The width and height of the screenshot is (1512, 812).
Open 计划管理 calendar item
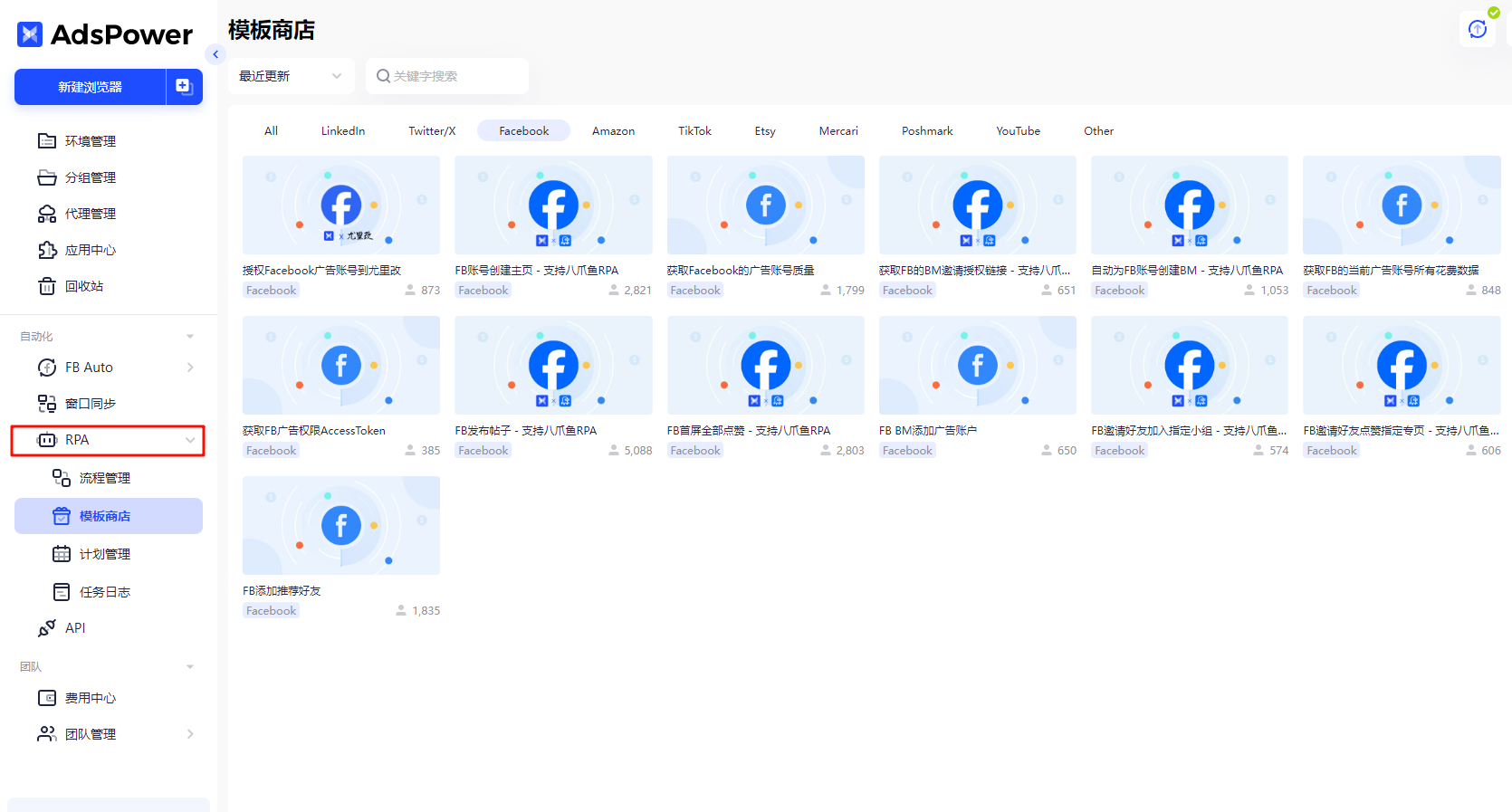pyautogui.click(x=109, y=554)
